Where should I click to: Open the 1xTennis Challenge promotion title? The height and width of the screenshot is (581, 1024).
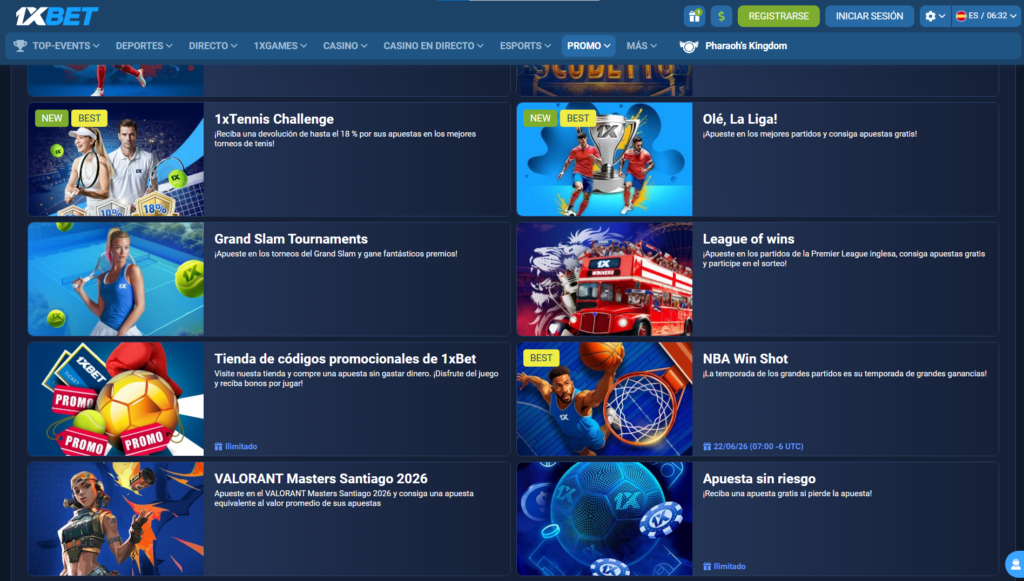[x=274, y=119]
